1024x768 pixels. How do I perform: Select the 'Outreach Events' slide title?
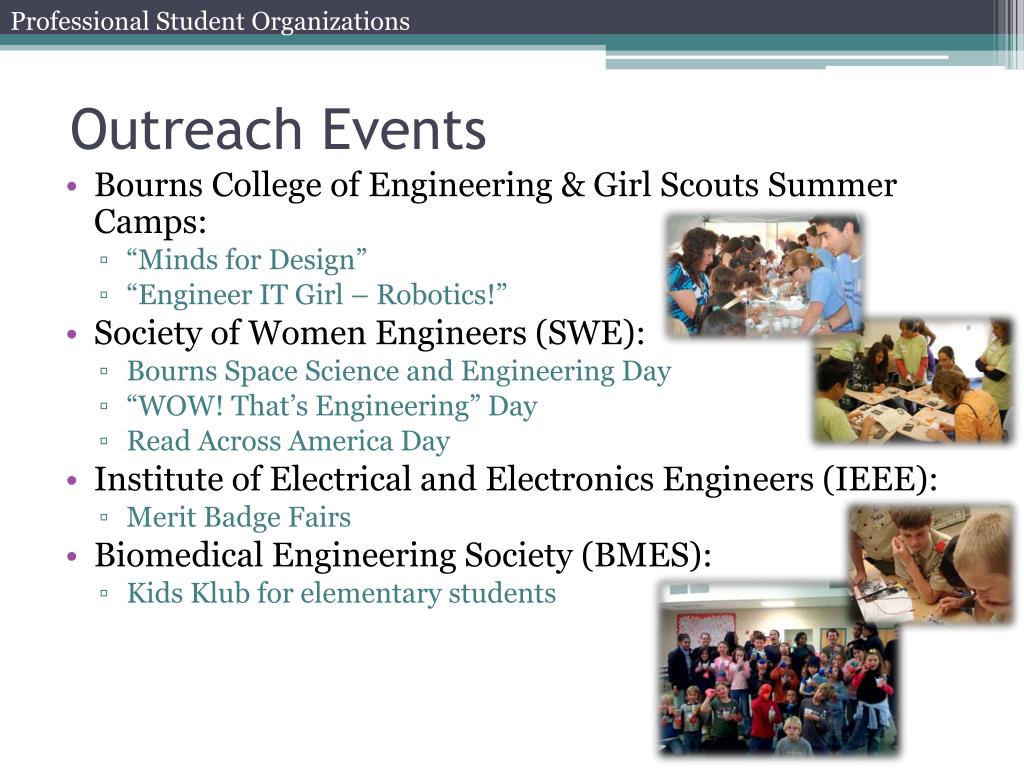coord(278,129)
